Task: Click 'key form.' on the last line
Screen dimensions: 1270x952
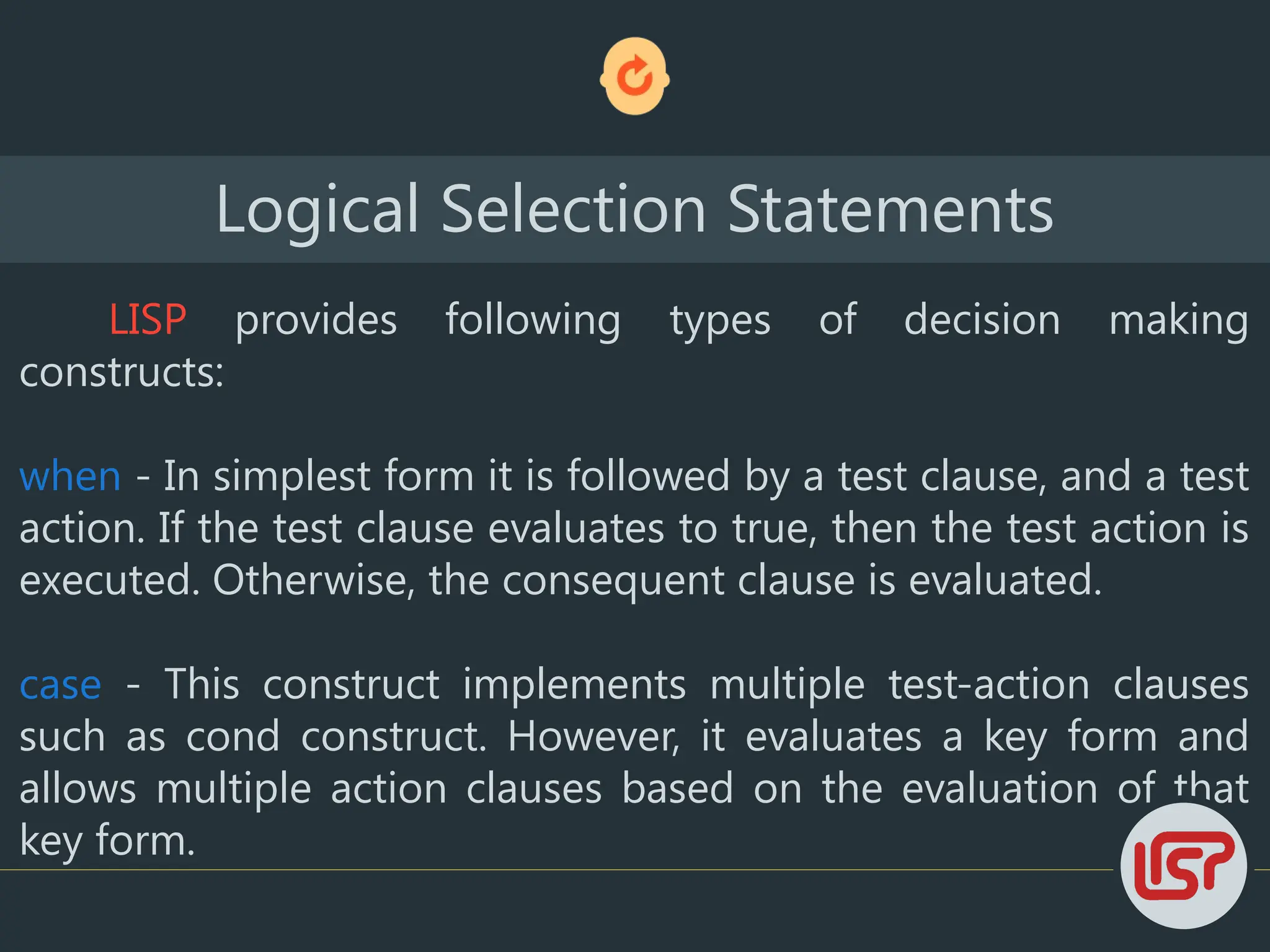Action: tap(107, 842)
